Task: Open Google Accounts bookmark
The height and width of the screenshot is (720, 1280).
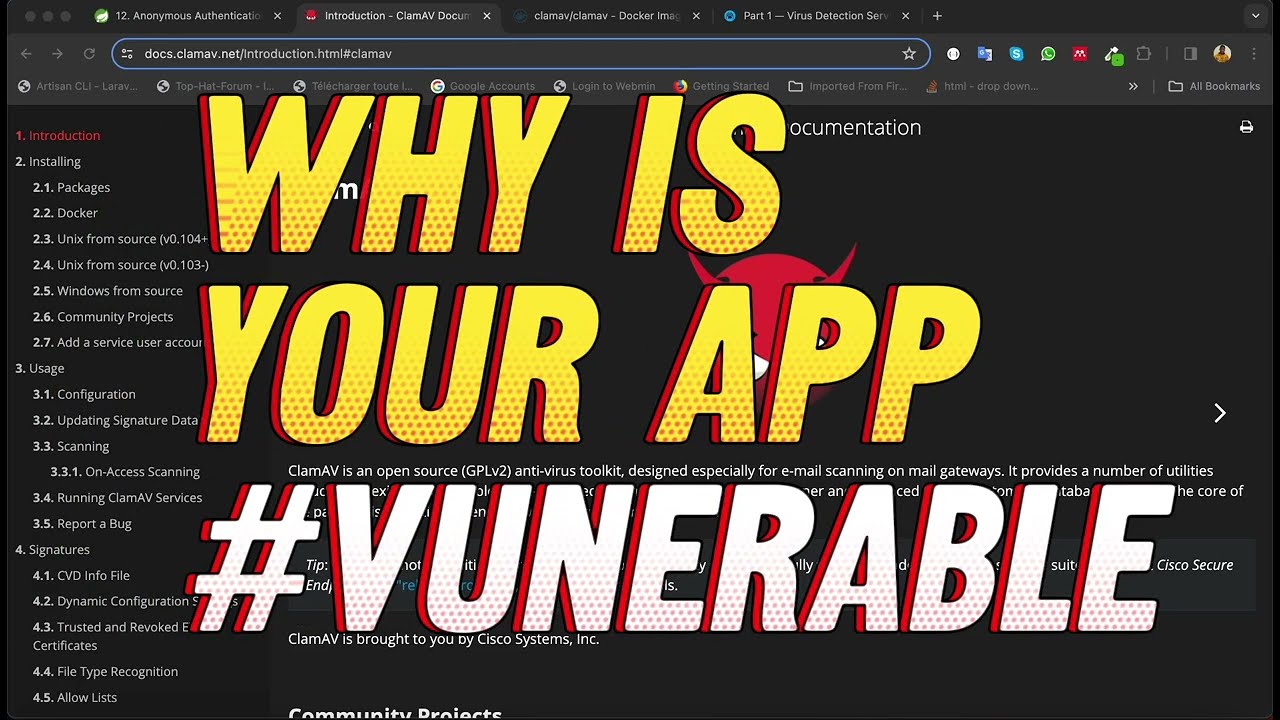Action: click(x=483, y=86)
